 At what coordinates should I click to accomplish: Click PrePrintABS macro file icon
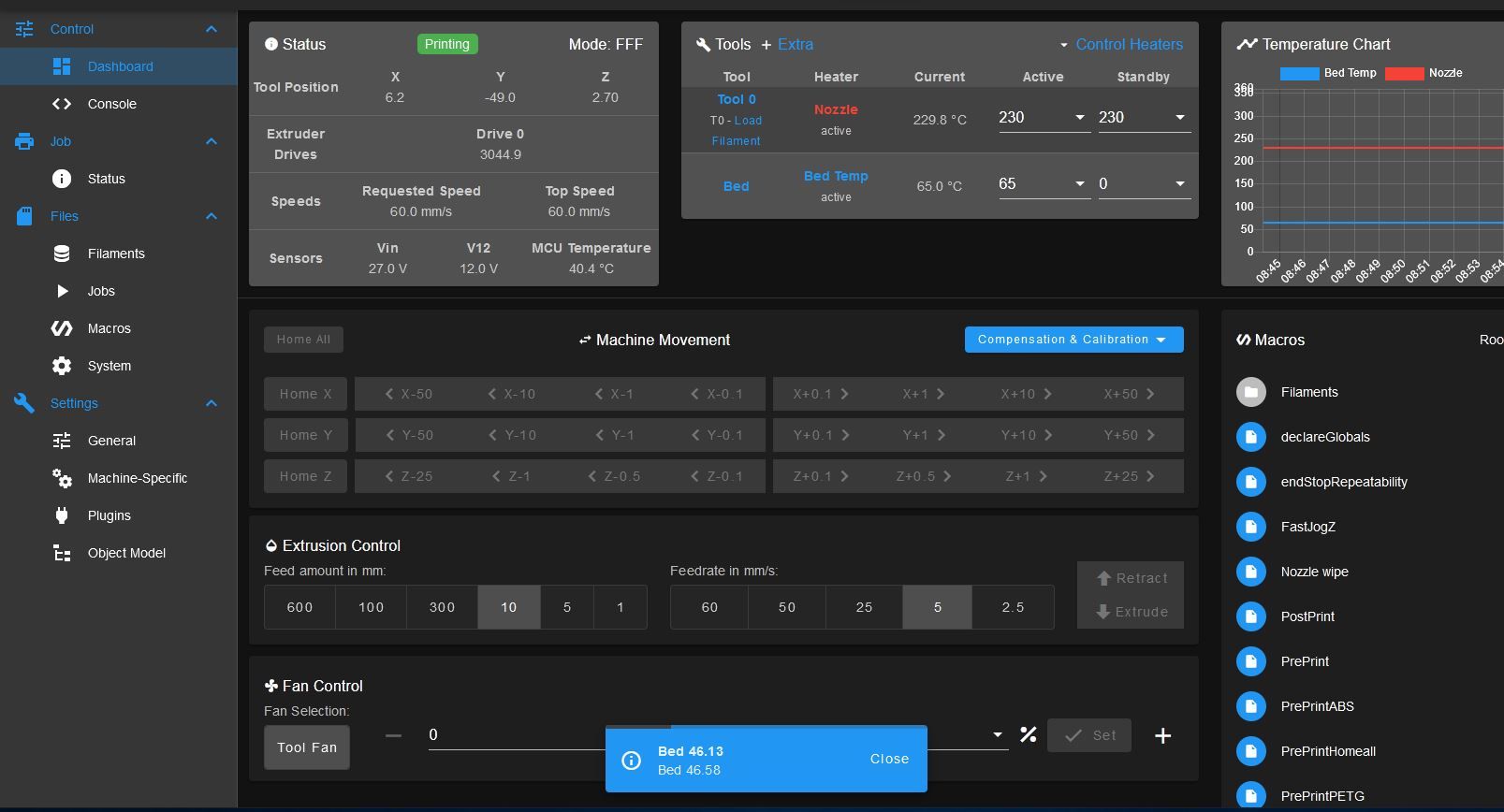point(1251,706)
